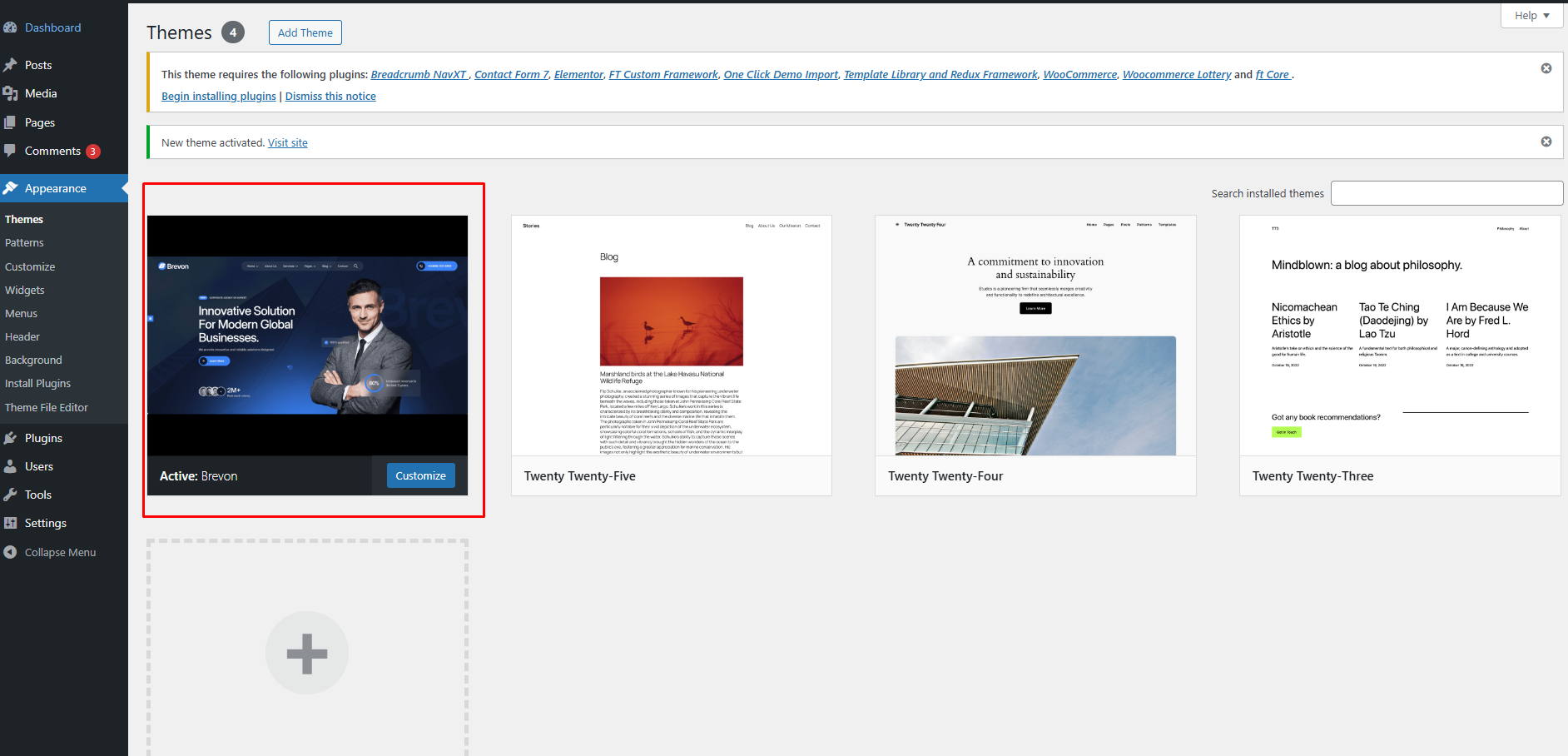
Task: Open Media via its sidebar icon
Action: (10, 93)
